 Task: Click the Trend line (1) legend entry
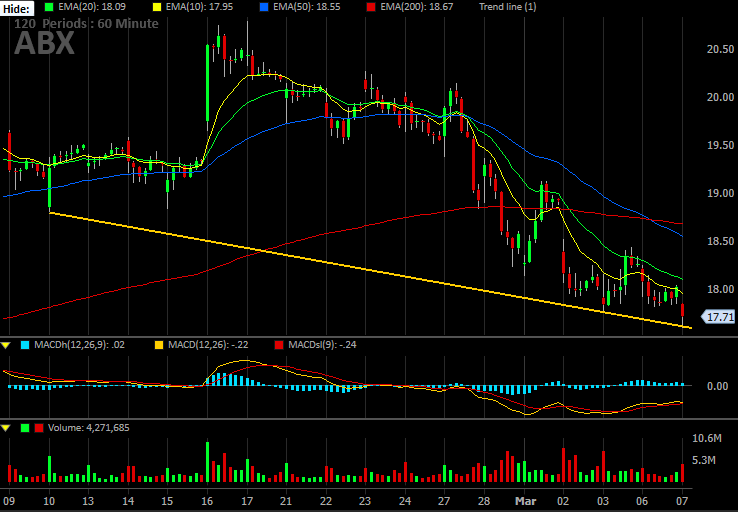507,7
